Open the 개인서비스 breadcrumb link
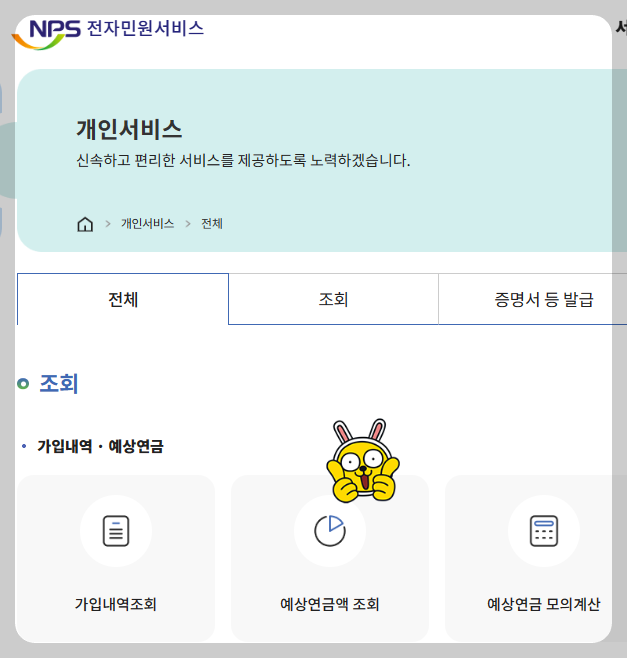 [147, 224]
